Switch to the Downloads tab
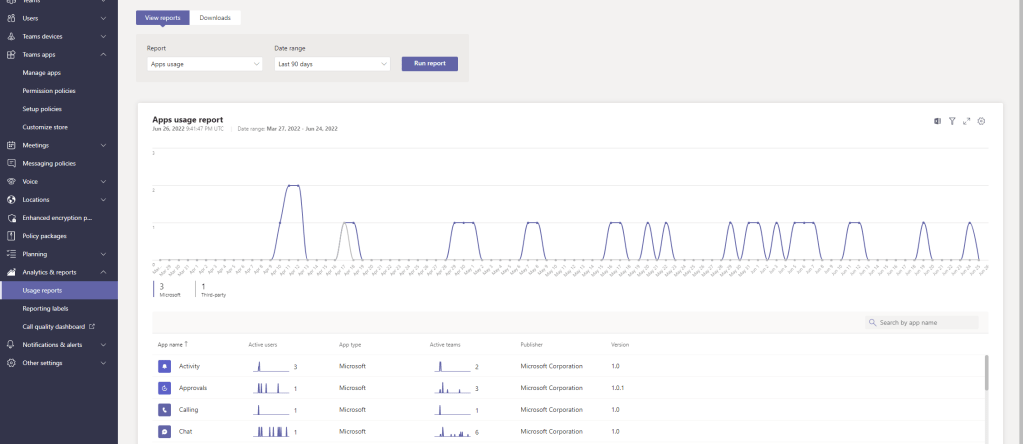This screenshot has width=1023, height=444. click(x=215, y=18)
